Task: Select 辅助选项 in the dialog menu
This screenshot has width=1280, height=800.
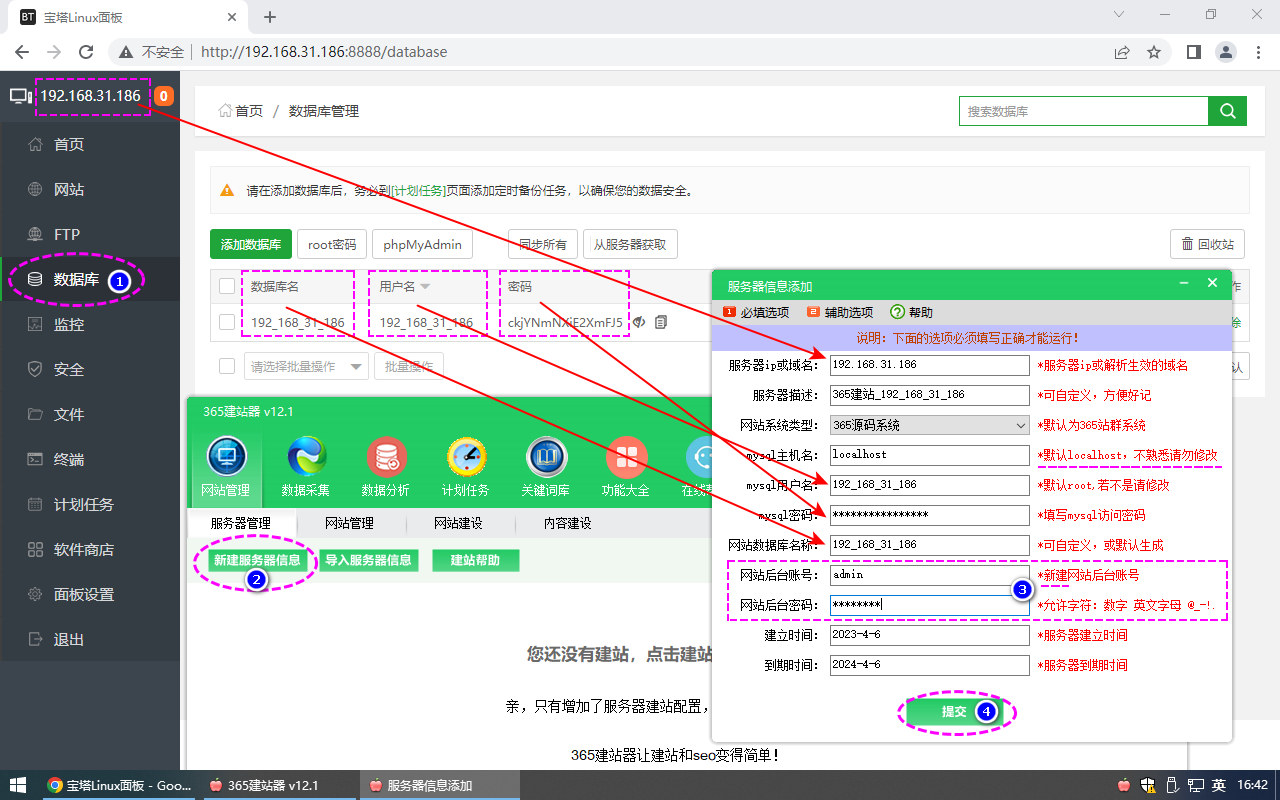Action: tap(840, 312)
